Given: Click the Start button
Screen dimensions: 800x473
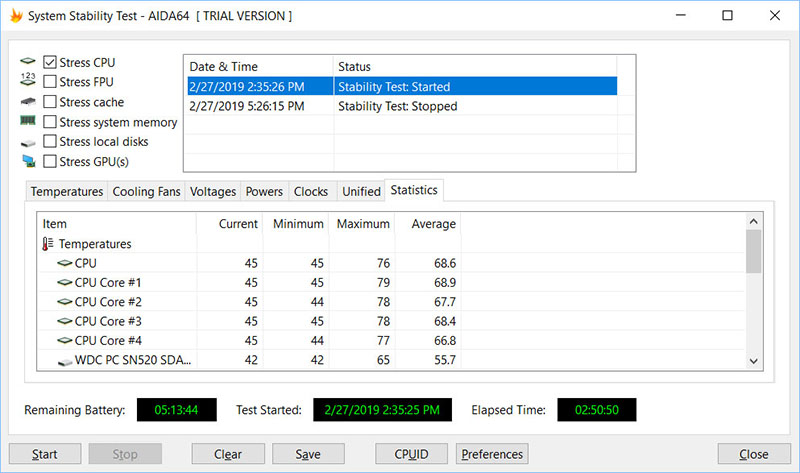Looking at the screenshot, I should pyautogui.click(x=45, y=454).
